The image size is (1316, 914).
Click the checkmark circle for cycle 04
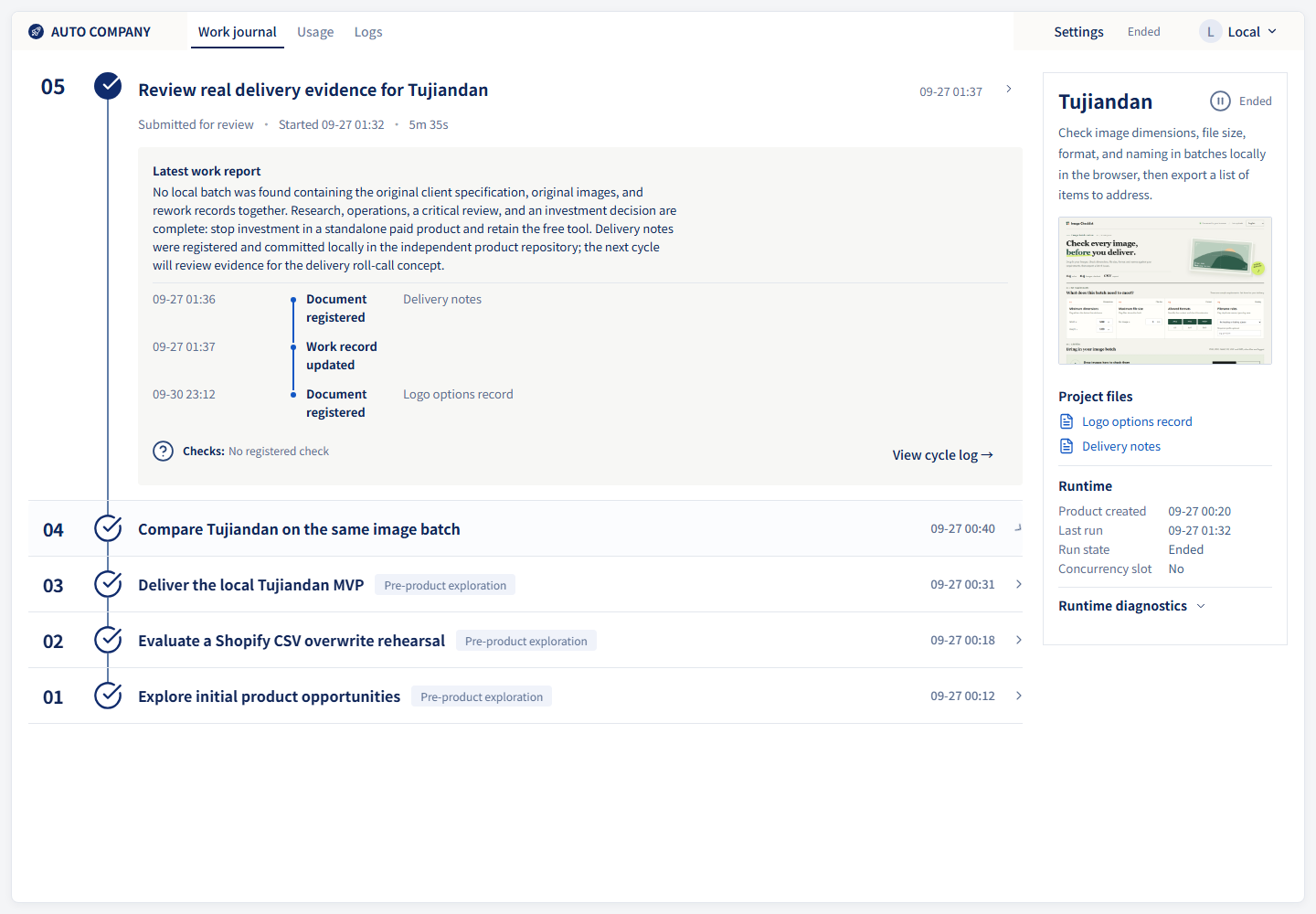[x=108, y=528]
